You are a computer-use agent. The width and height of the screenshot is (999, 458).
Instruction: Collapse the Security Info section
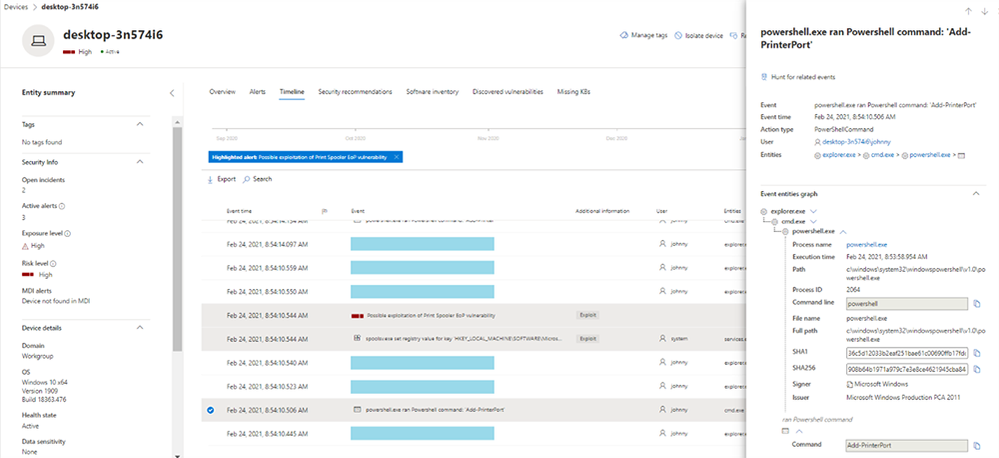coord(140,162)
